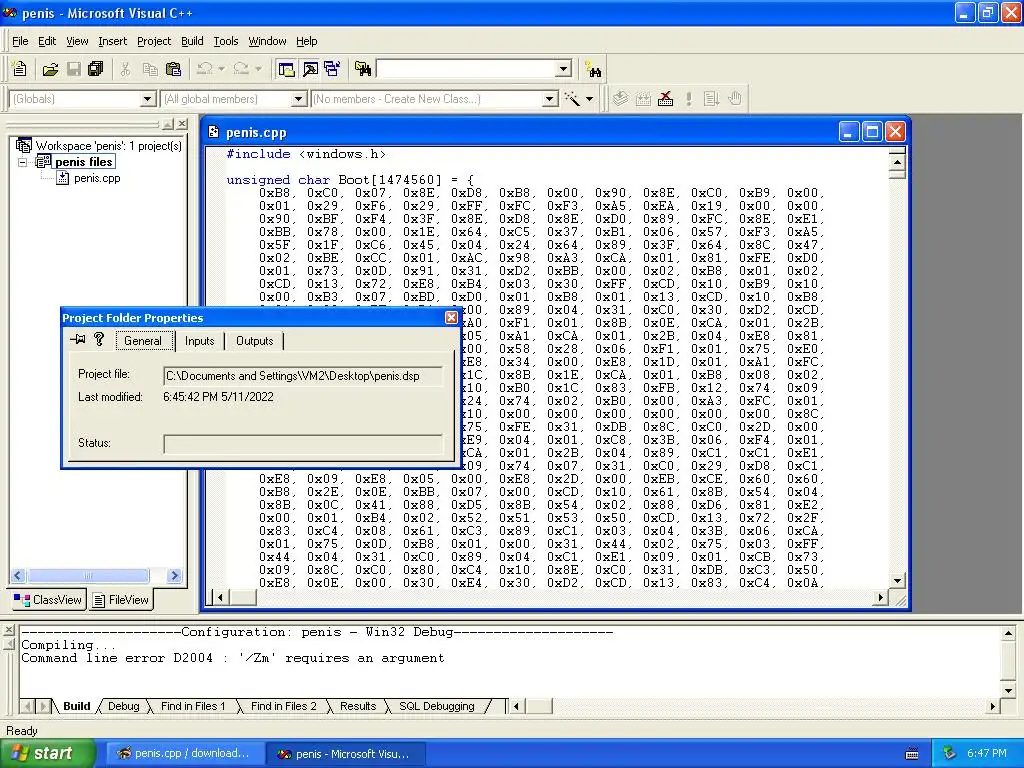Screen dimensions: 1024x768
Task: Toggle the Workspace pane toolbar button
Action: (x=286, y=69)
